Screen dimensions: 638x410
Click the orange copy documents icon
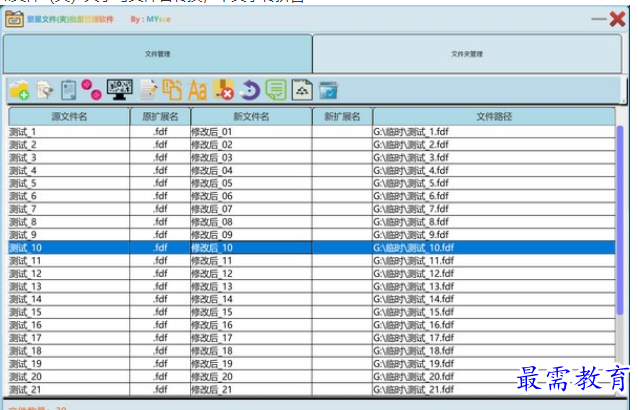[x=172, y=90]
